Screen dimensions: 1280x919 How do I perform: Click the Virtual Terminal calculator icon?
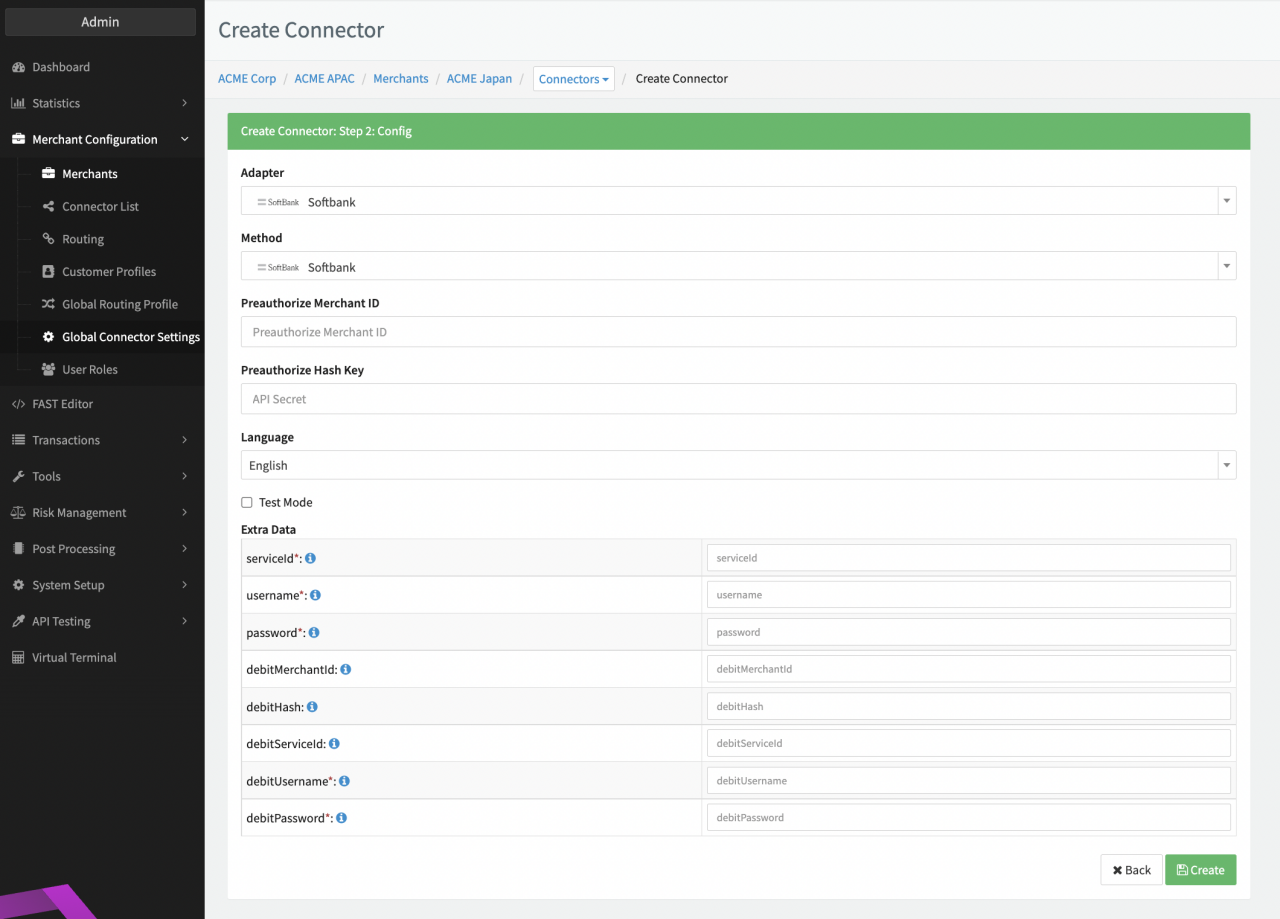click(18, 658)
